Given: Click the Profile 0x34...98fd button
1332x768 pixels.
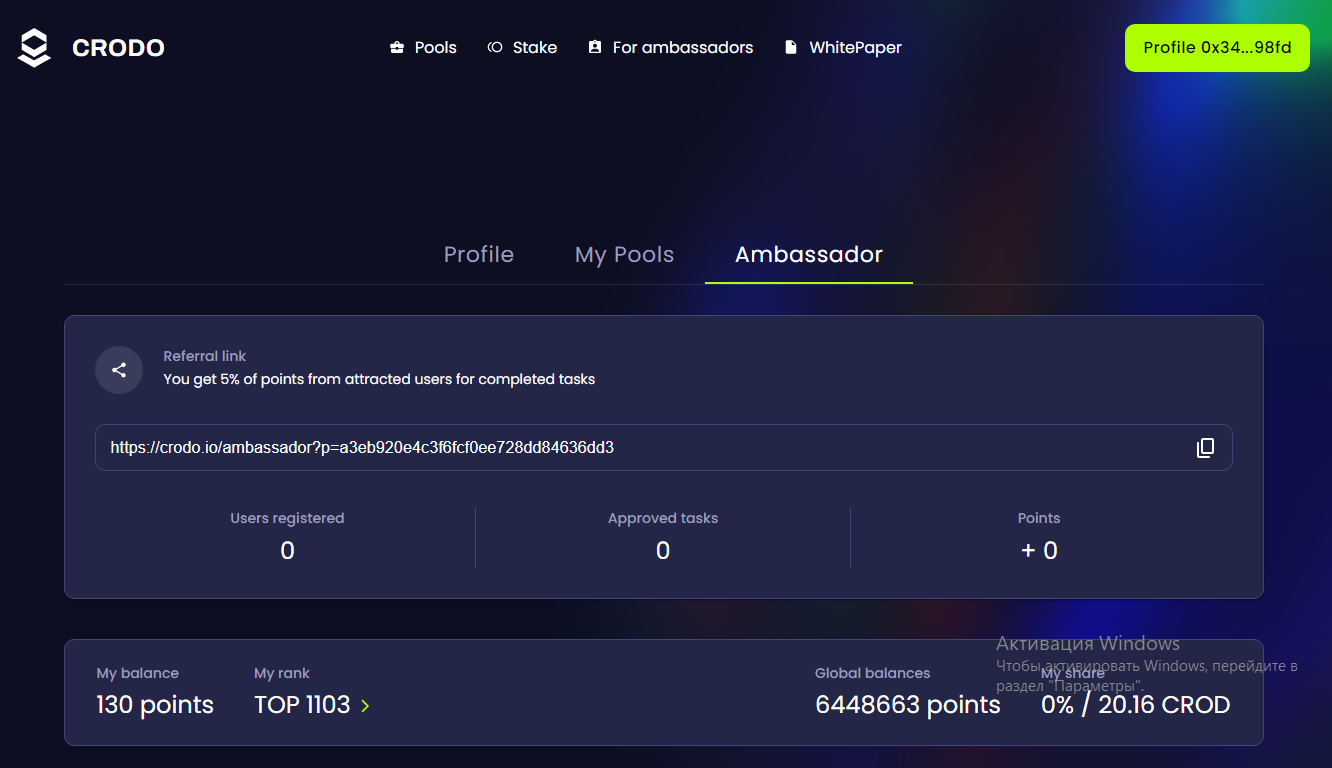Looking at the screenshot, I should (x=1217, y=48).
